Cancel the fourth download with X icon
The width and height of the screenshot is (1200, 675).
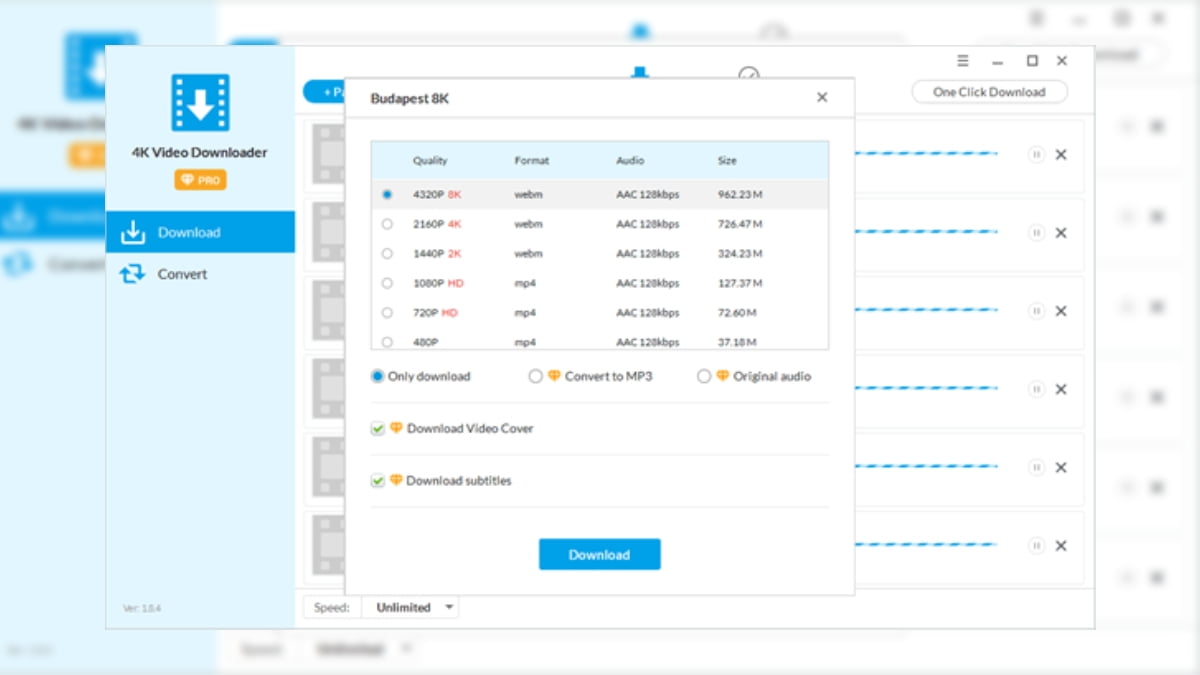point(1061,389)
